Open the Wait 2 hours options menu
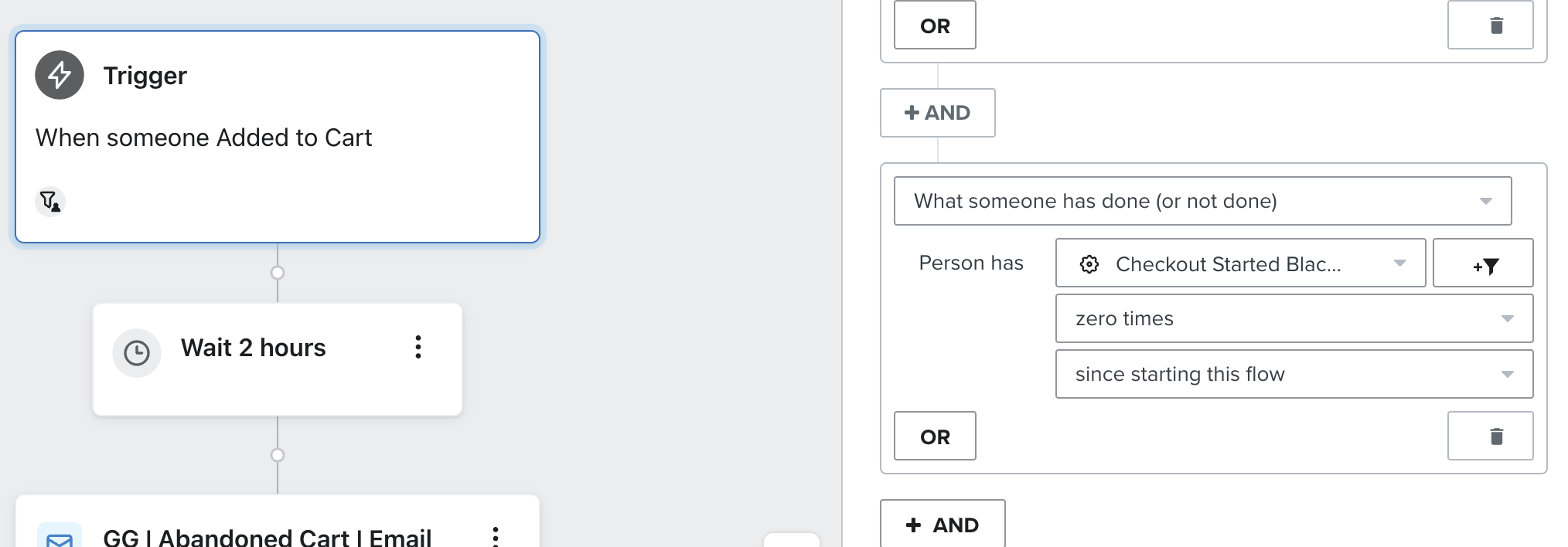 click(x=418, y=347)
